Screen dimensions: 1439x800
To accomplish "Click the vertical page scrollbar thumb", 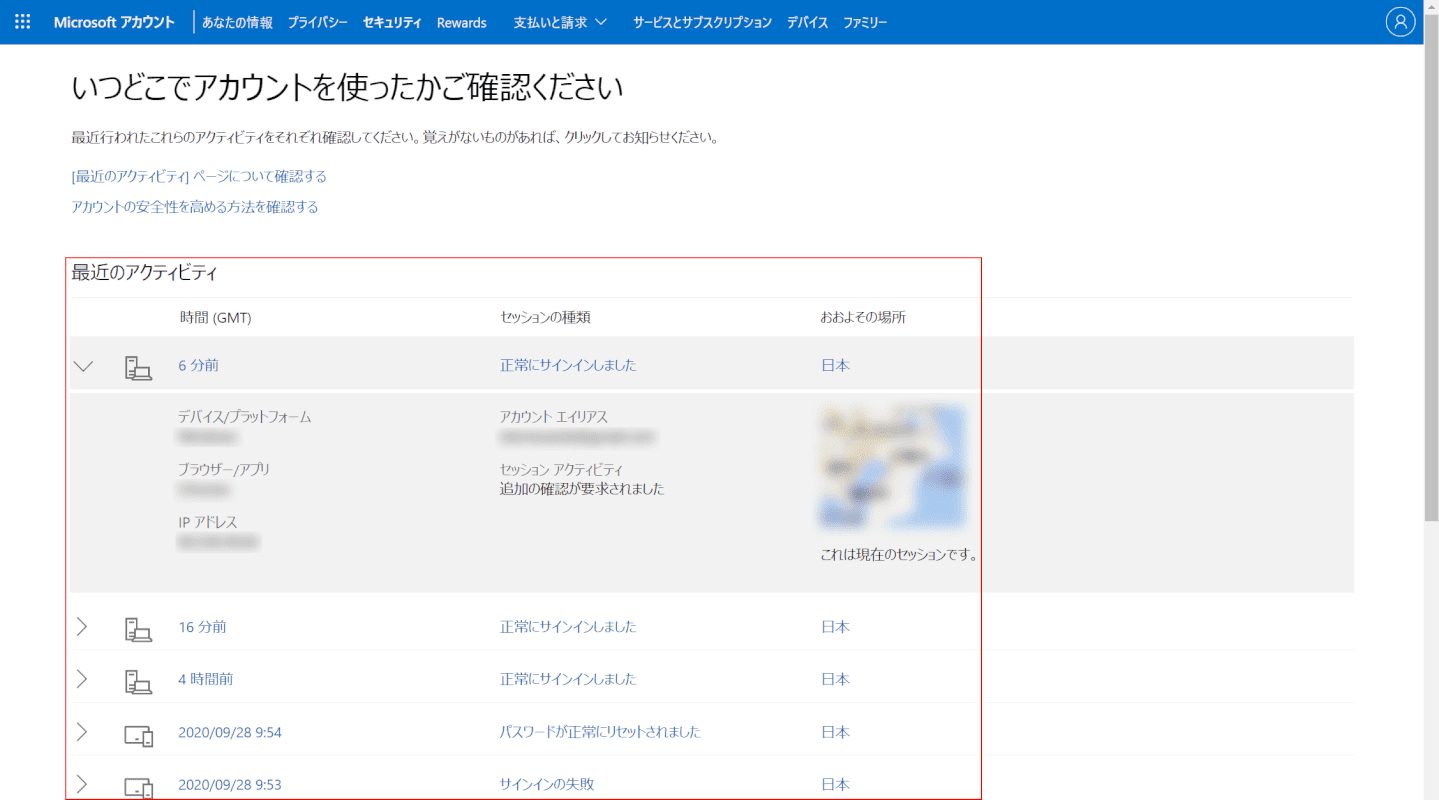I will (x=1431, y=267).
